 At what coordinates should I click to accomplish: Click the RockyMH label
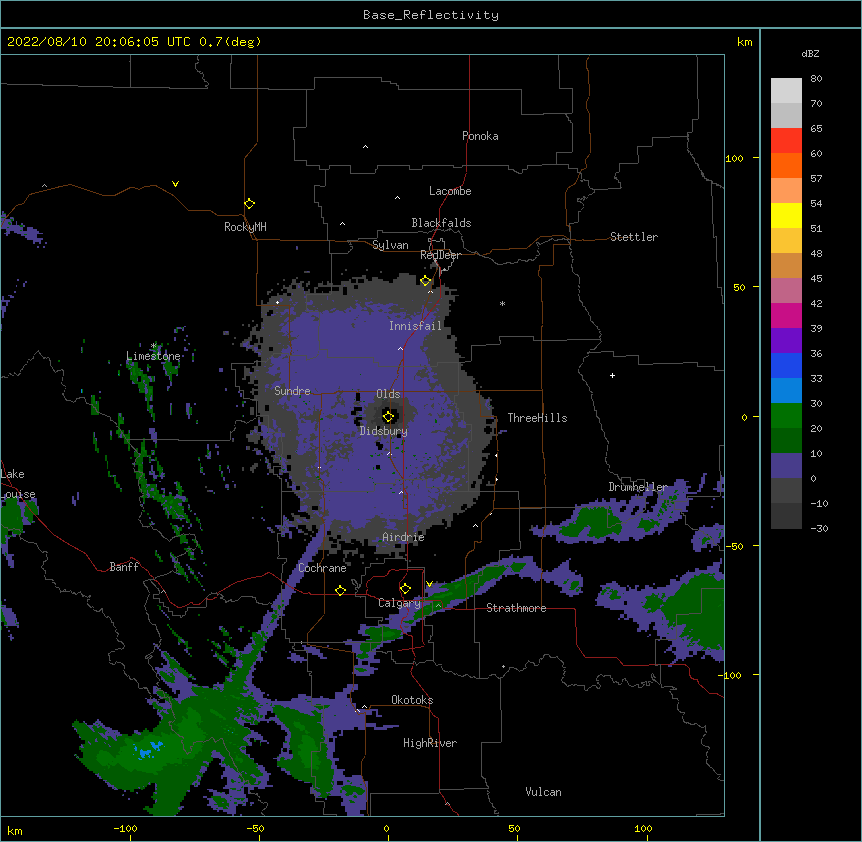pyautogui.click(x=245, y=227)
